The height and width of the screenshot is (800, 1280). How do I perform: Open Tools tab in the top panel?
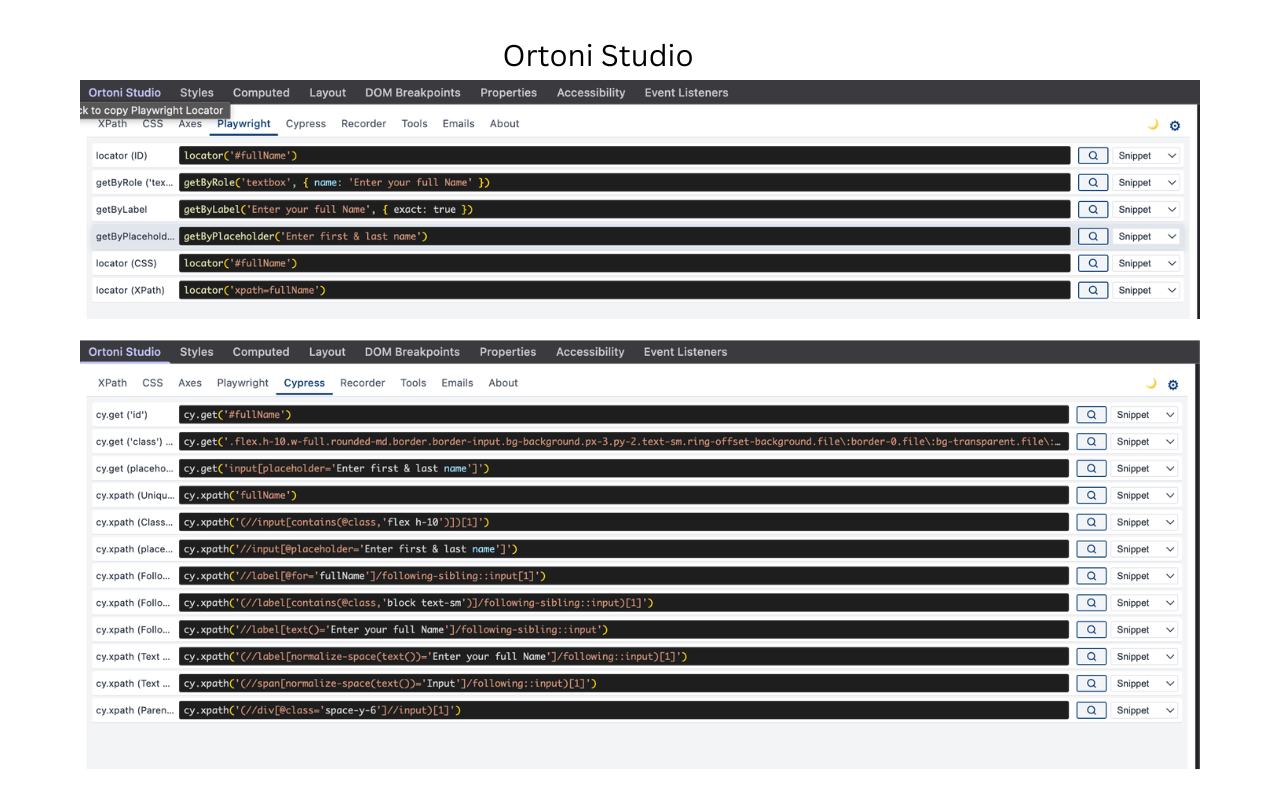(x=415, y=124)
